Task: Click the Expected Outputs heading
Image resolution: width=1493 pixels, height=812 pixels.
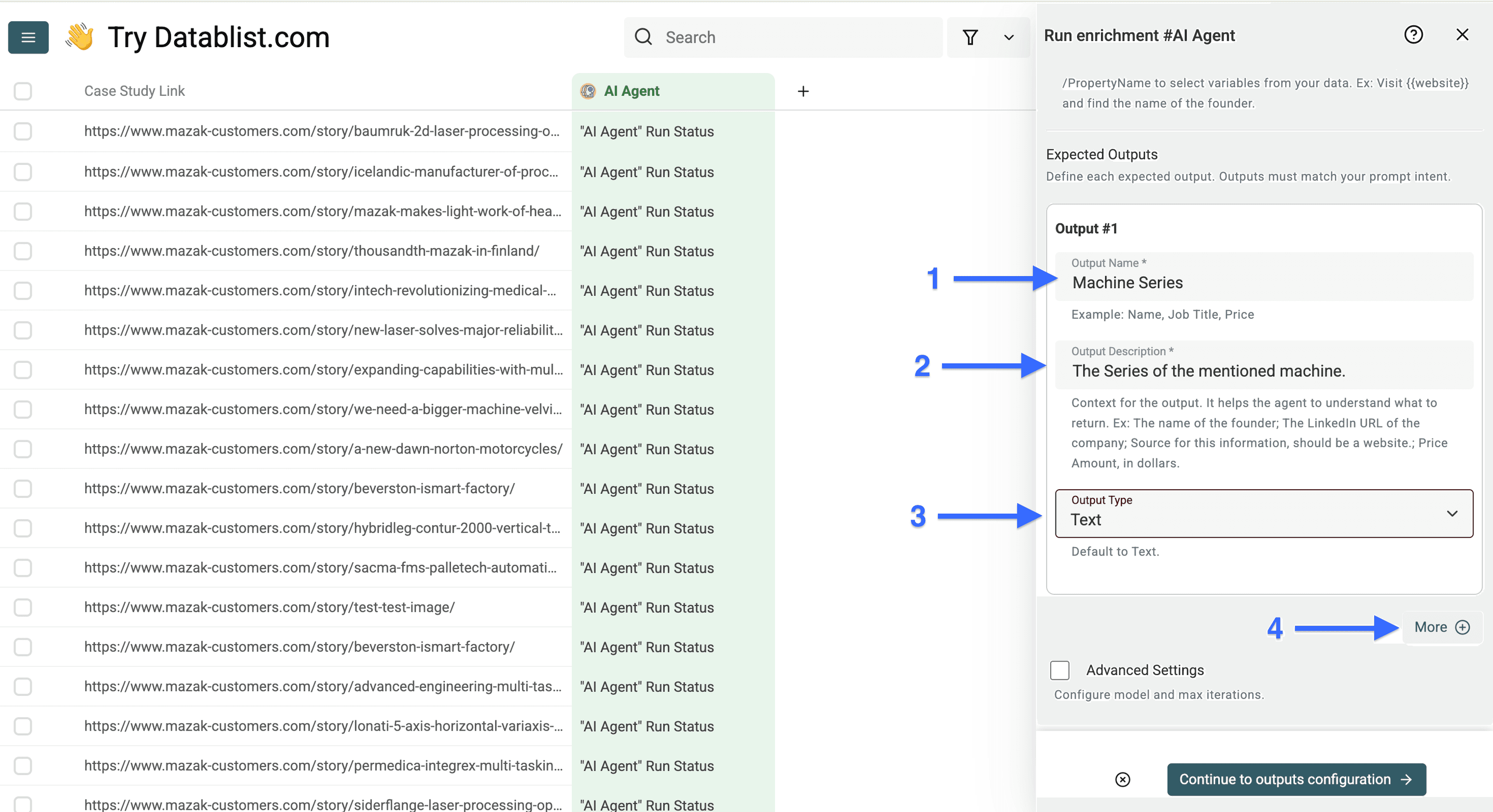Action: [1101, 154]
